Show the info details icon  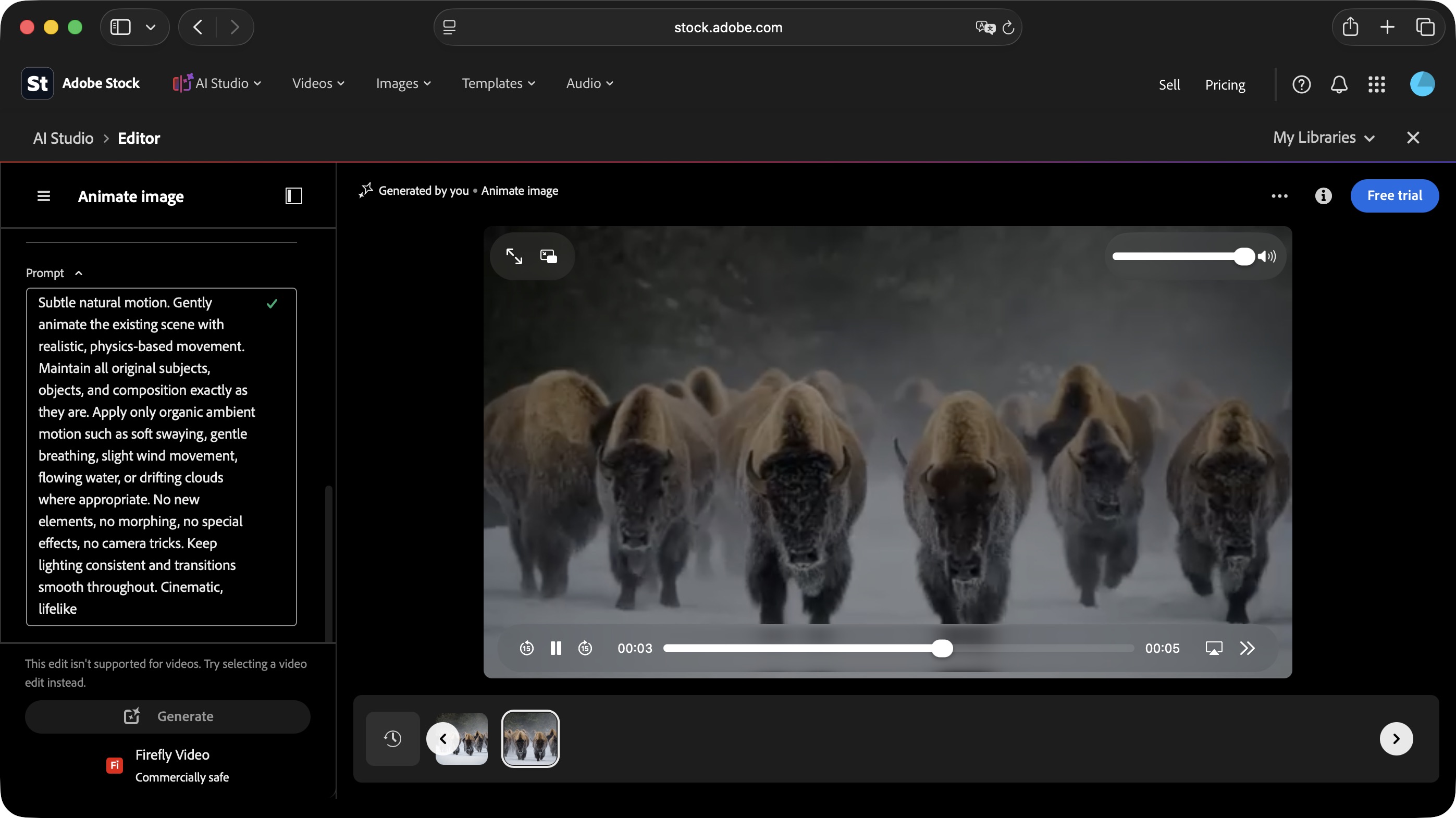[x=1323, y=196]
